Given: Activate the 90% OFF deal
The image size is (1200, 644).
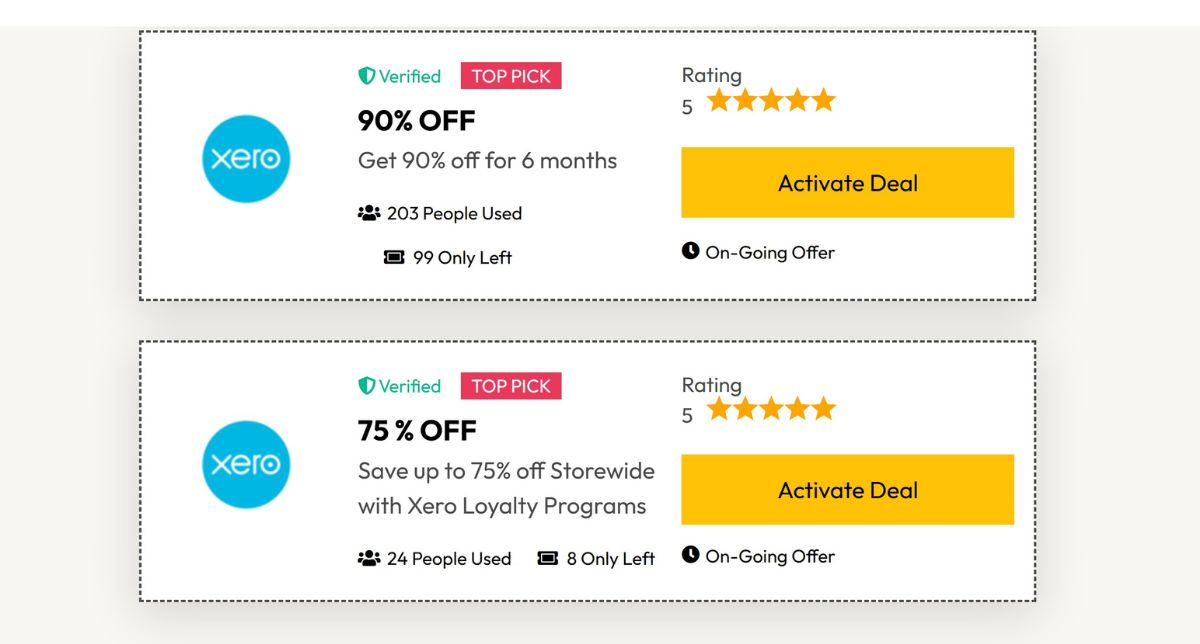Looking at the screenshot, I should 847,183.
